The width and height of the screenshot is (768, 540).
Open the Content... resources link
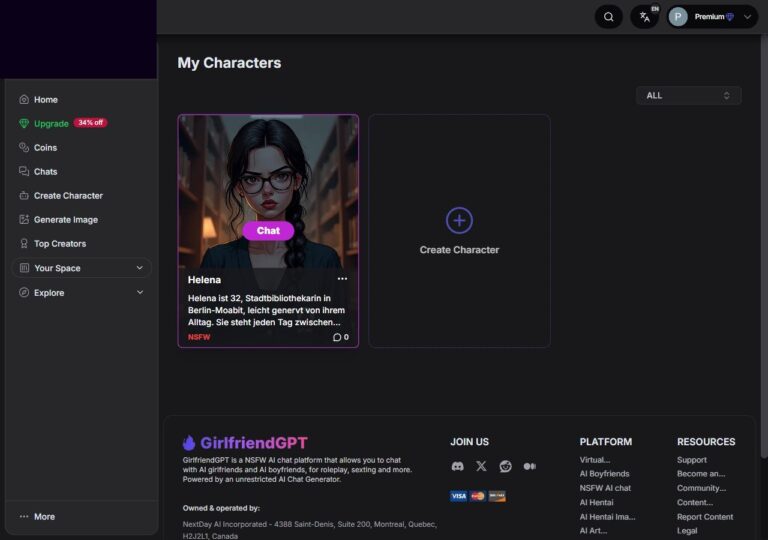(695, 502)
